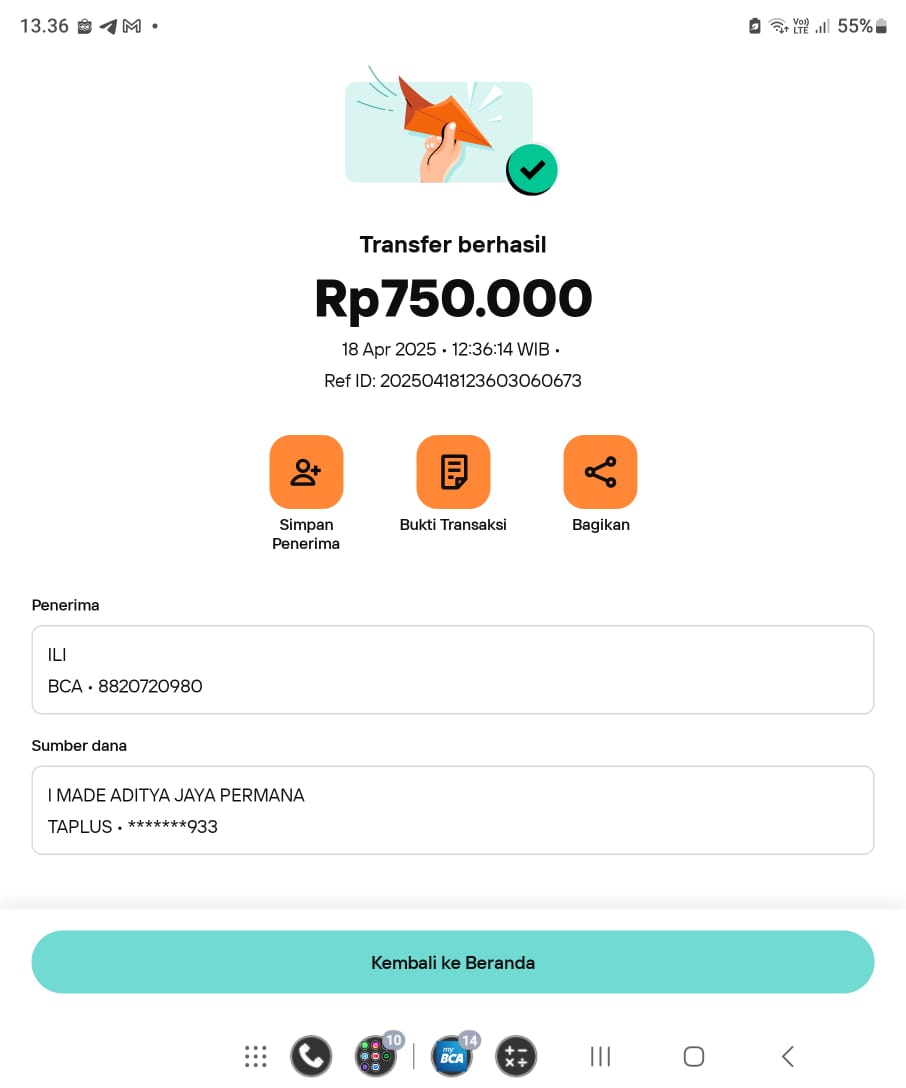Select the Penerima ILI BCA card
This screenshot has width=906, height=1088.
click(453, 670)
